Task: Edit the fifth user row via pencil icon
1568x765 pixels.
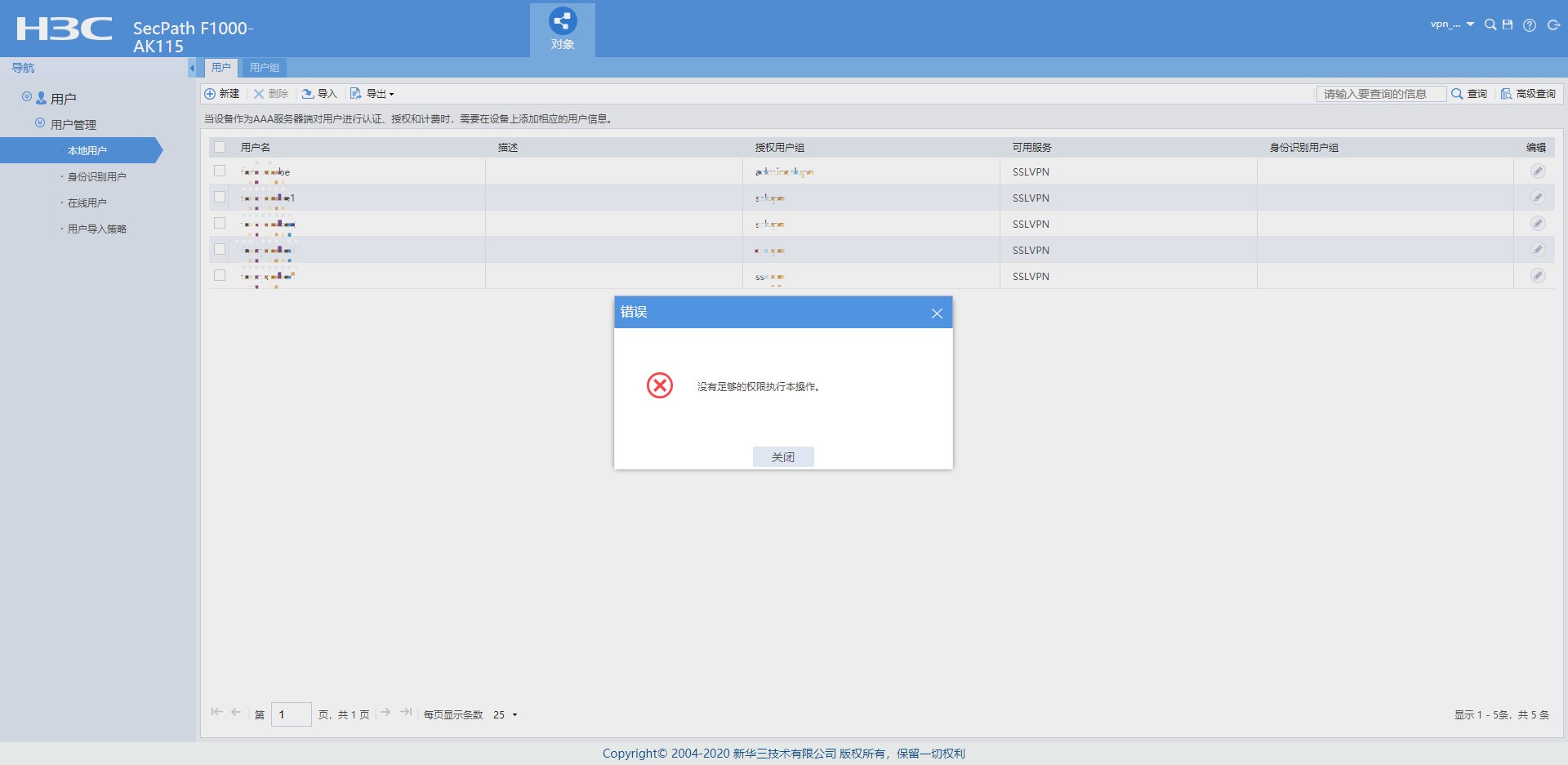Action: pos(1538,276)
